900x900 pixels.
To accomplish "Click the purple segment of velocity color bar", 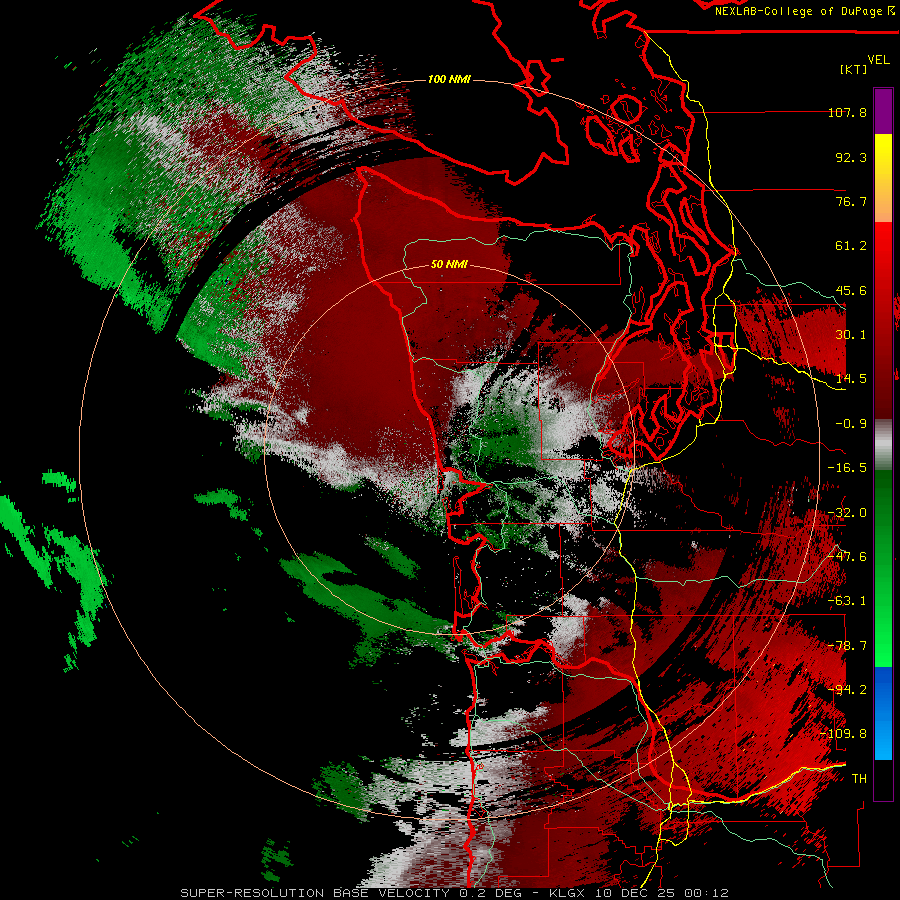I will coord(883,111).
